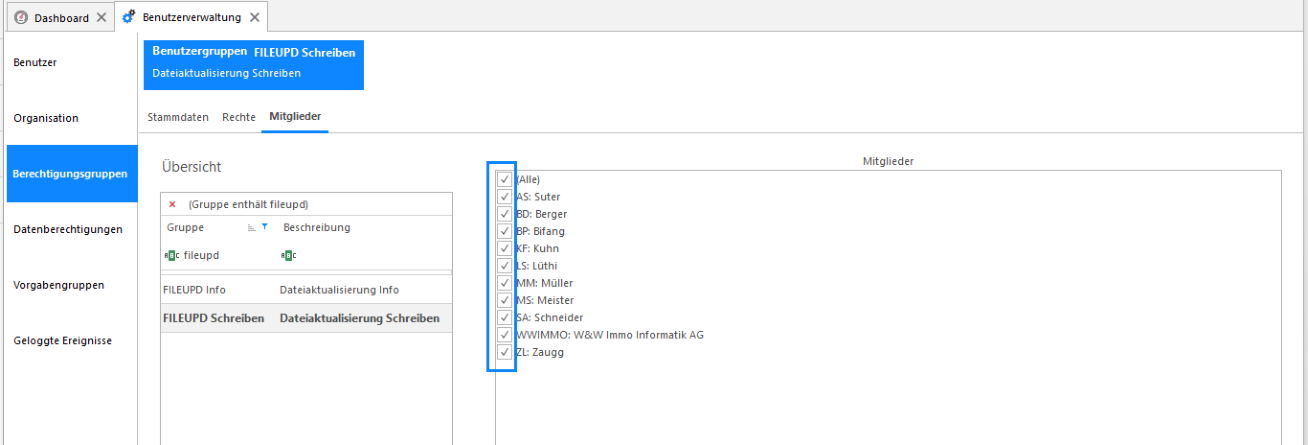Close the Dashboard tab
The width and height of the screenshot is (1308, 445).
click(101, 18)
